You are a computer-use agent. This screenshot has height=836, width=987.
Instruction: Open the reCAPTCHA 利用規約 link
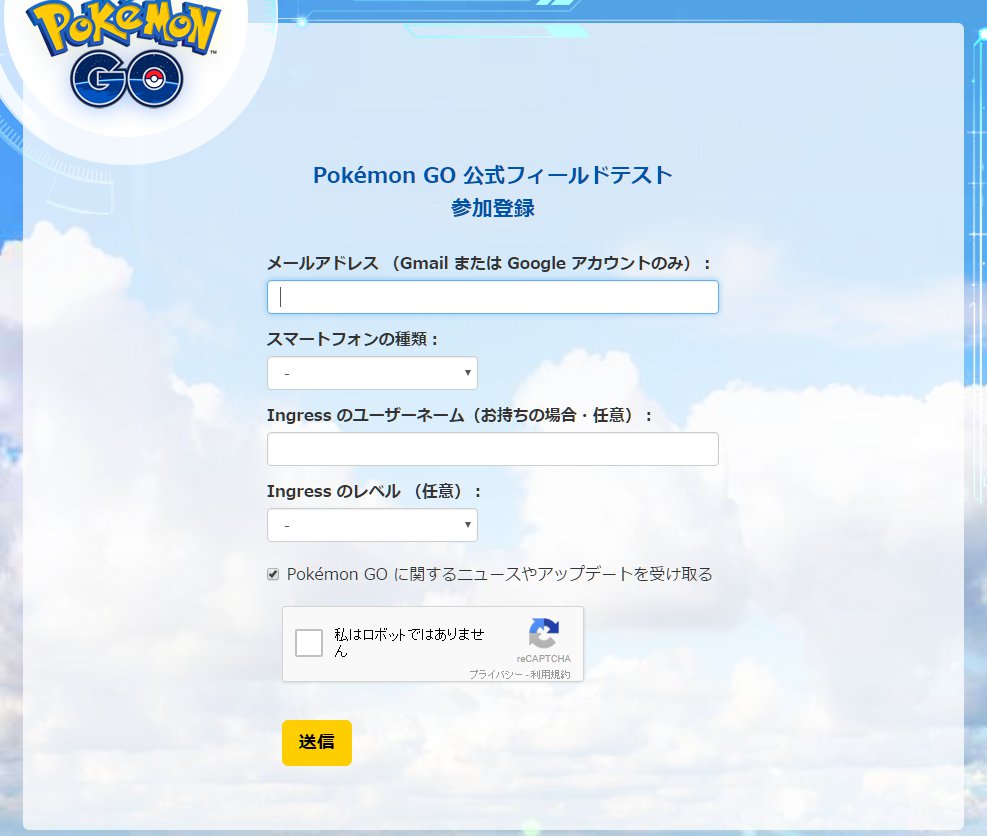pos(550,674)
